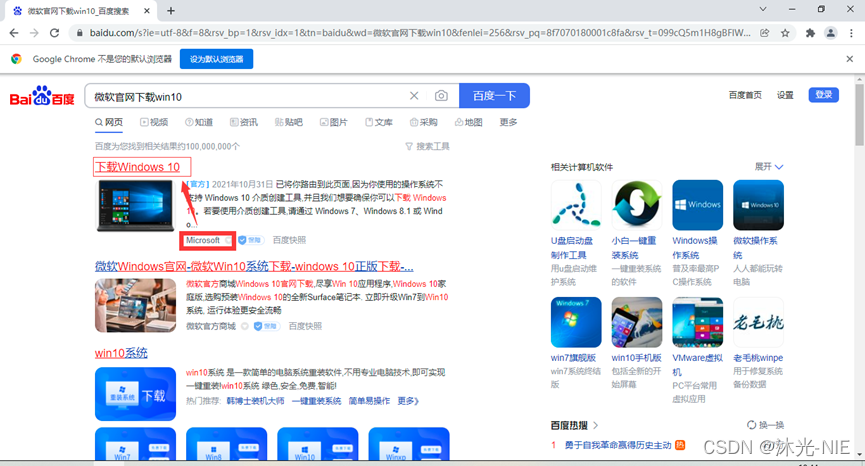The image size is (865, 466).
Task: Open 微软Windows官网 result title link
Action: 254,266
